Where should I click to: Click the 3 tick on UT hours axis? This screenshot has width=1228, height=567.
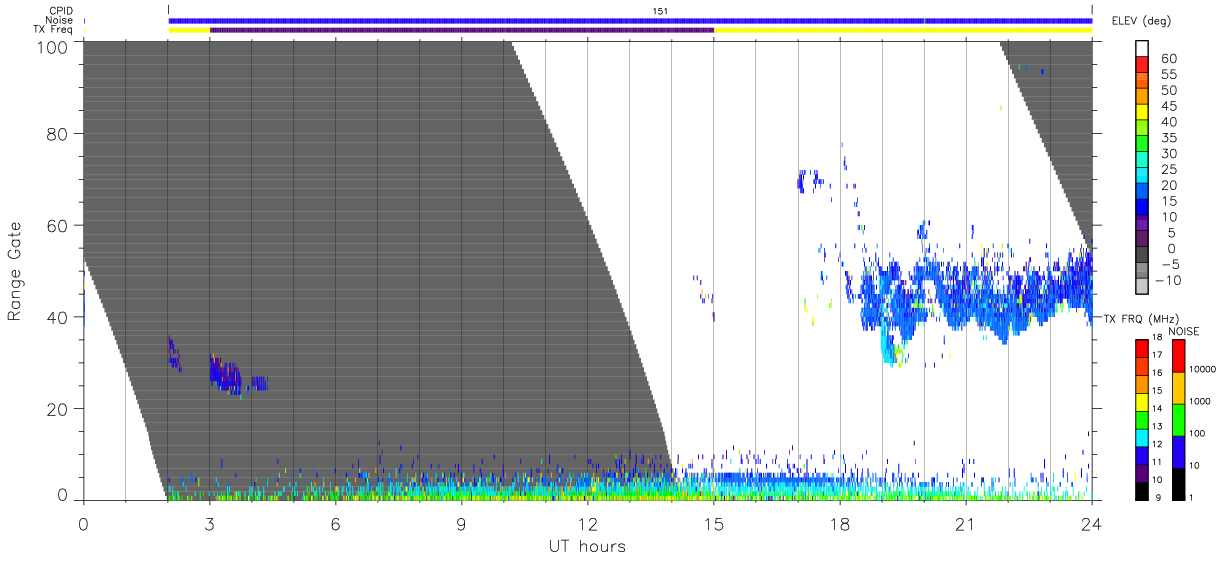pyautogui.click(x=209, y=524)
